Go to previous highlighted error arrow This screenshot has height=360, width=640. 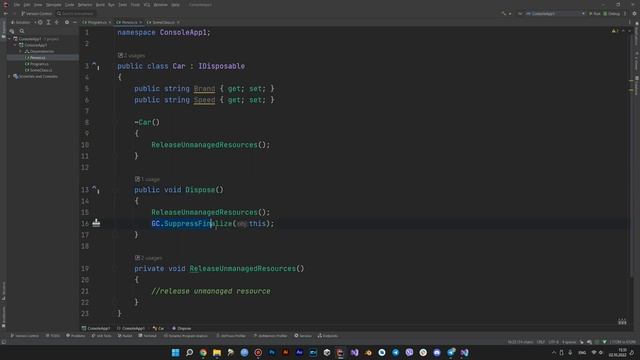(x=623, y=31)
